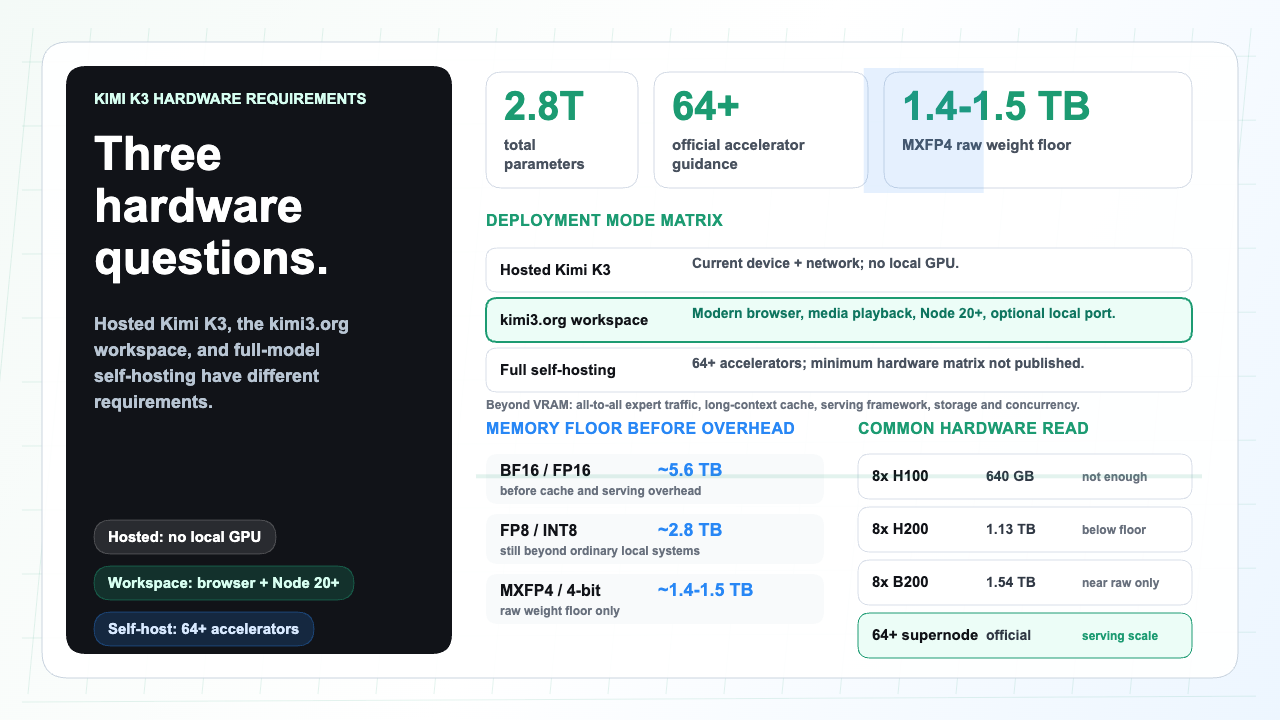Click the 'Modern browser, media playback' description
1280x720 pixels.
(904, 313)
